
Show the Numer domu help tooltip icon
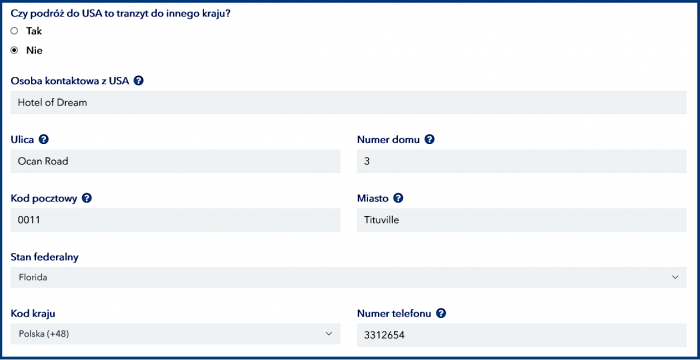(x=429, y=139)
